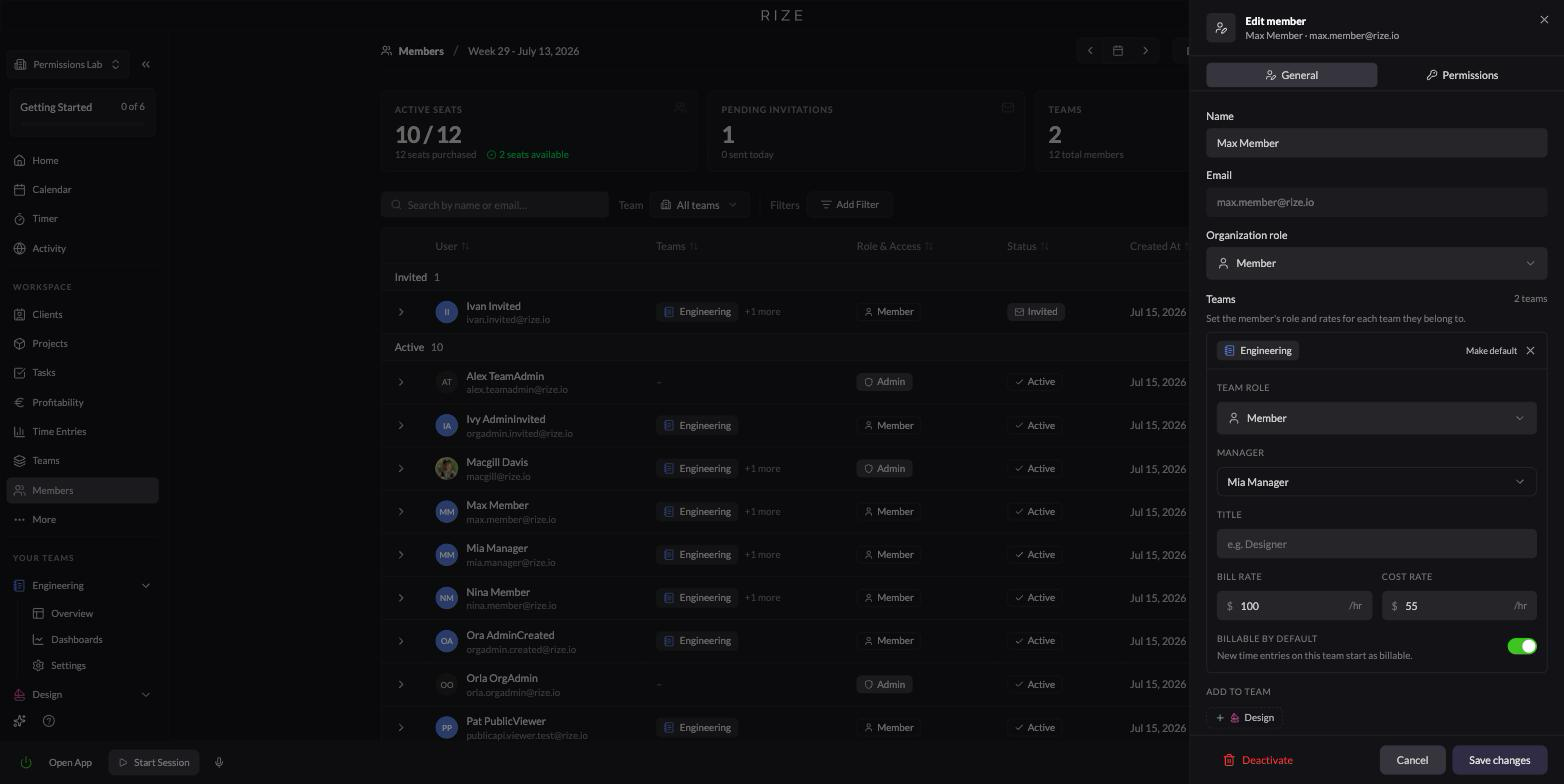The height and width of the screenshot is (784, 1564).
Task: Click Start Session button
Action: pyautogui.click(x=154, y=762)
